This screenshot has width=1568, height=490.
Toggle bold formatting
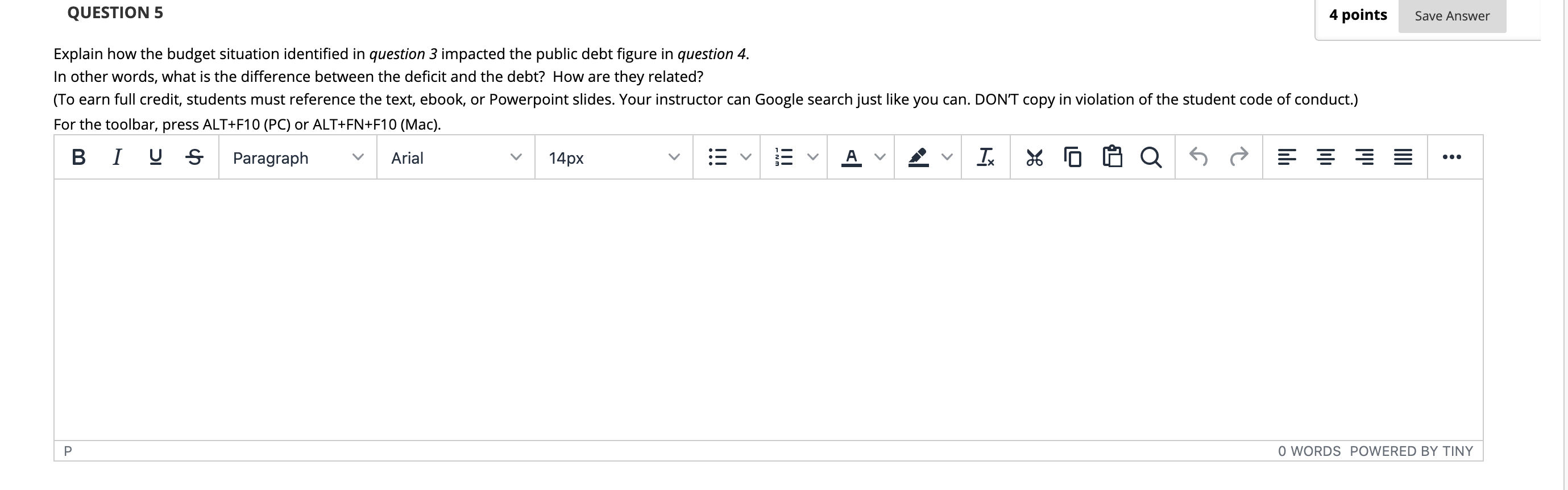(x=78, y=157)
